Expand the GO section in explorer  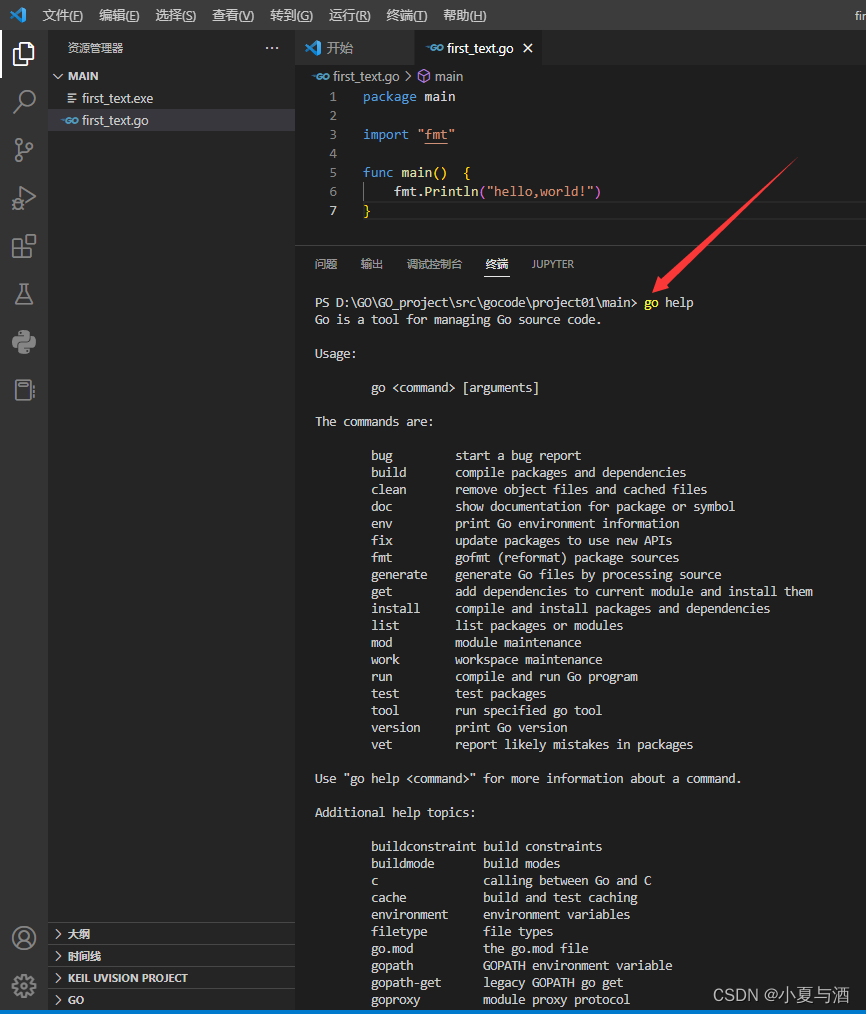(x=171, y=1000)
